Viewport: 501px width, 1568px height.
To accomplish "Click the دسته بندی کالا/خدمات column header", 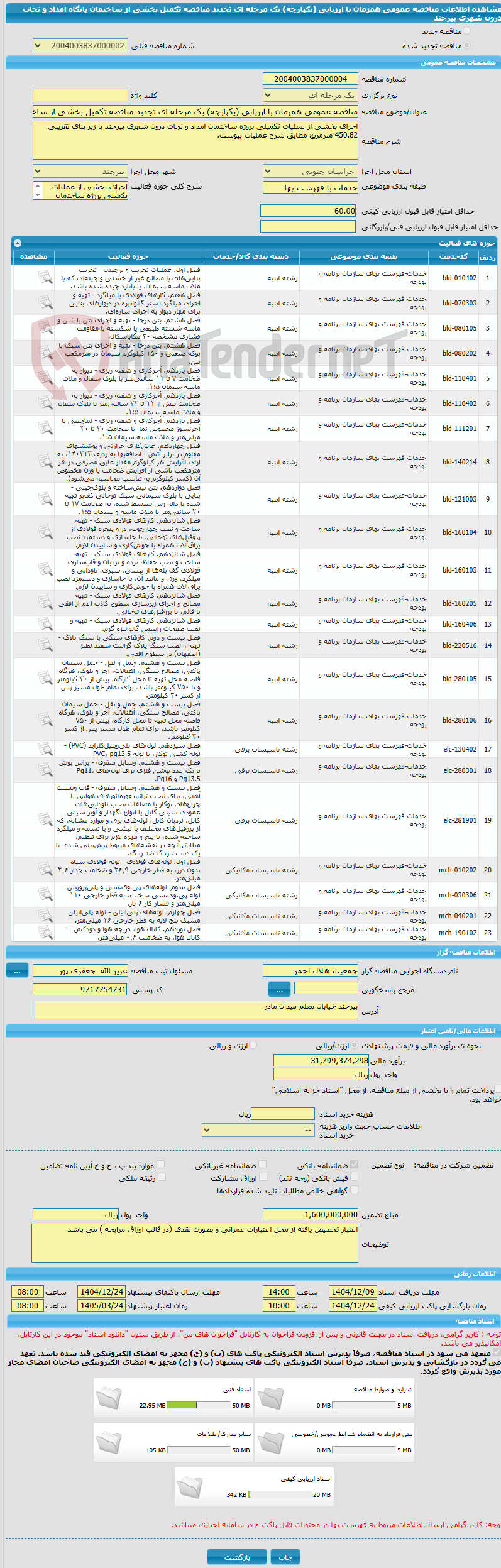I will pos(251,256).
